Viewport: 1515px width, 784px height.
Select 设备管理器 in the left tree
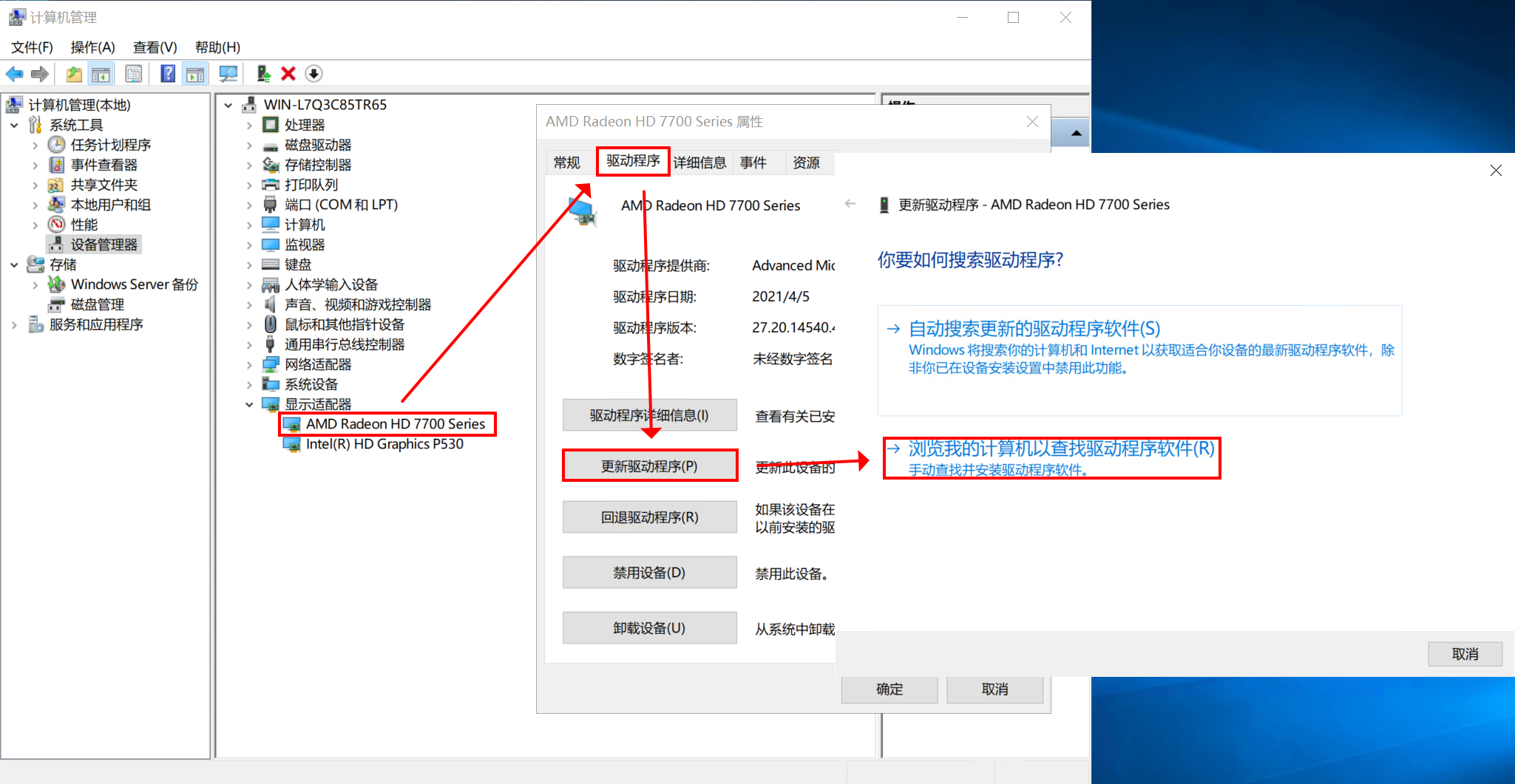pos(94,245)
